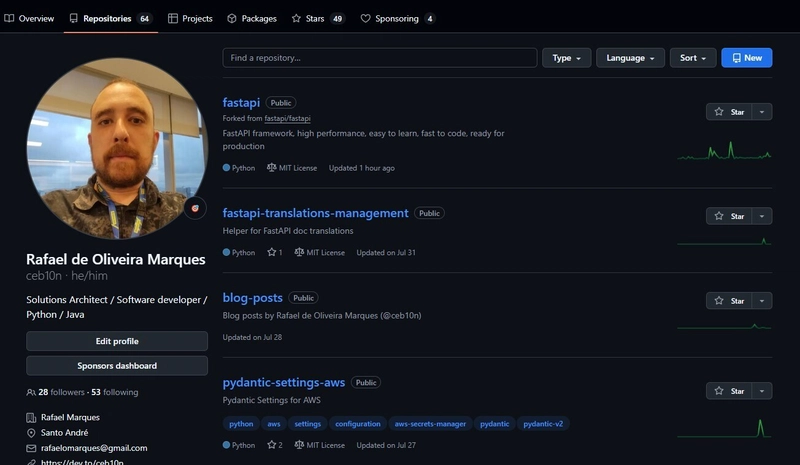The width and height of the screenshot is (800, 465).
Task: Star the fastapi repository
Action: pyautogui.click(x=729, y=112)
